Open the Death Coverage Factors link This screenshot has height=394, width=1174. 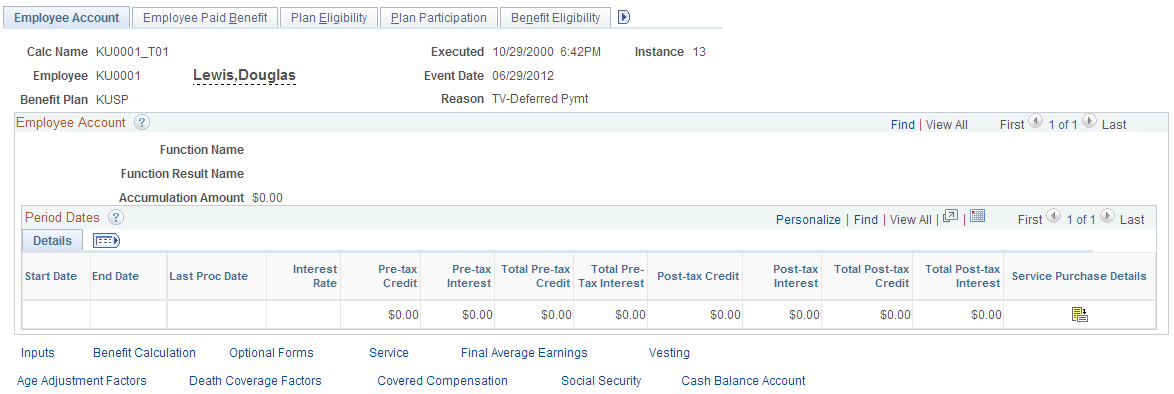(255, 381)
